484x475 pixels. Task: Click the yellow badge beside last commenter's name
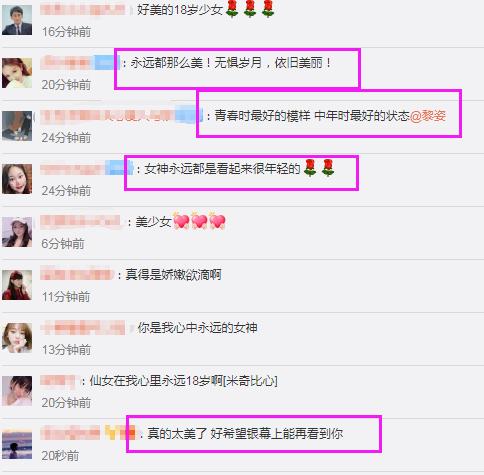point(111,433)
